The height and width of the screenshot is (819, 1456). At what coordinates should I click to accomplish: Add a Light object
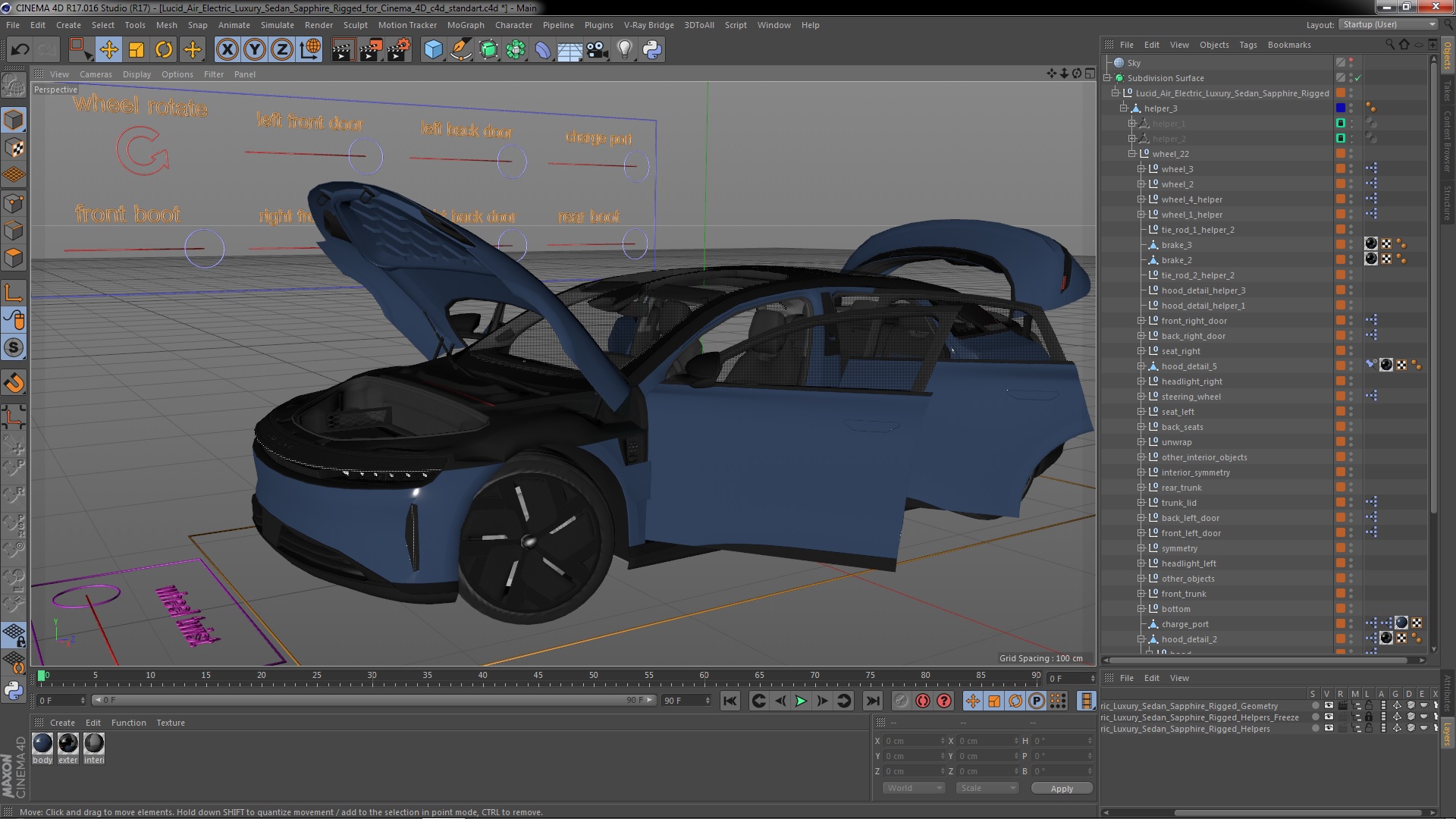point(624,50)
